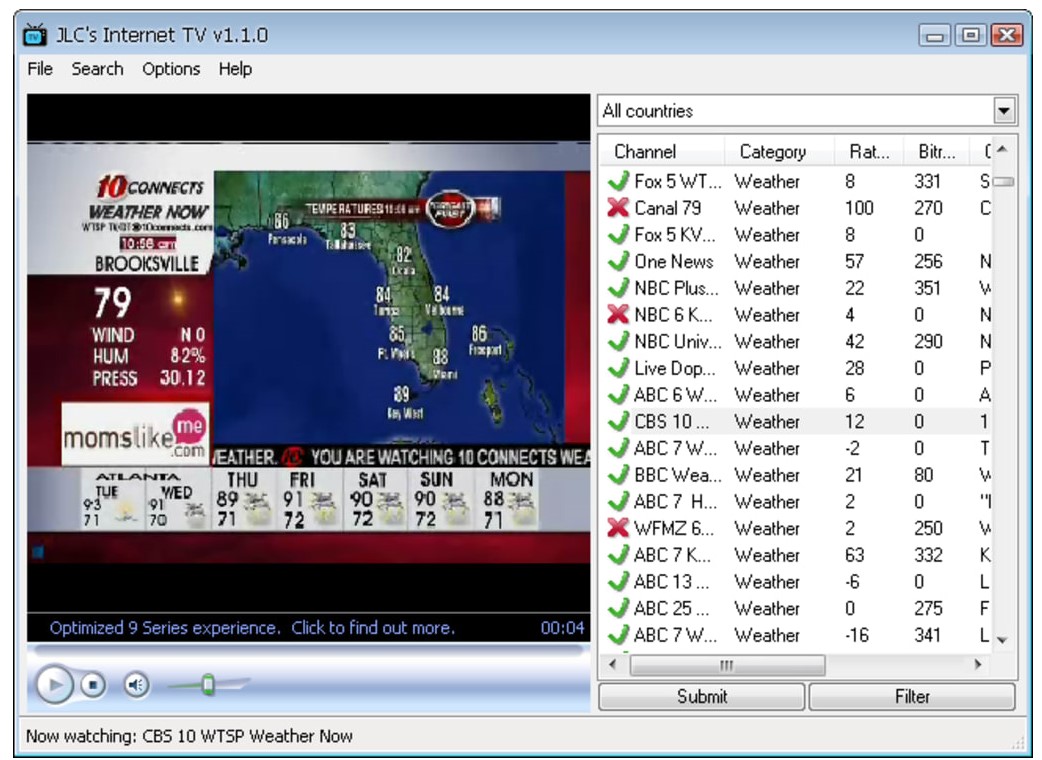Click bitrate 275 in the ABC 25 row
The image size is (1042, 760).
point(928,608)
